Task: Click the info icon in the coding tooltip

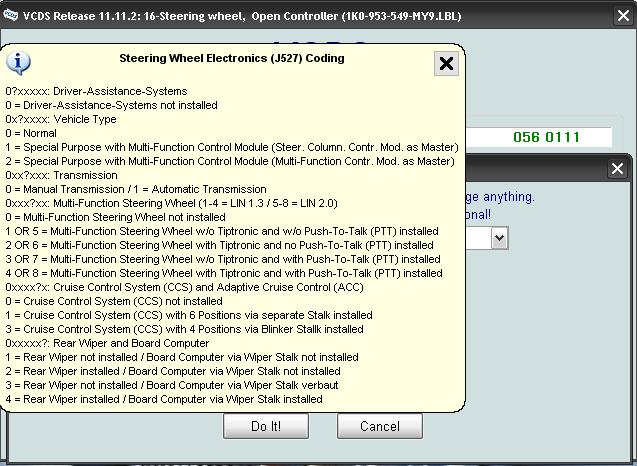Action: [18, 63]
